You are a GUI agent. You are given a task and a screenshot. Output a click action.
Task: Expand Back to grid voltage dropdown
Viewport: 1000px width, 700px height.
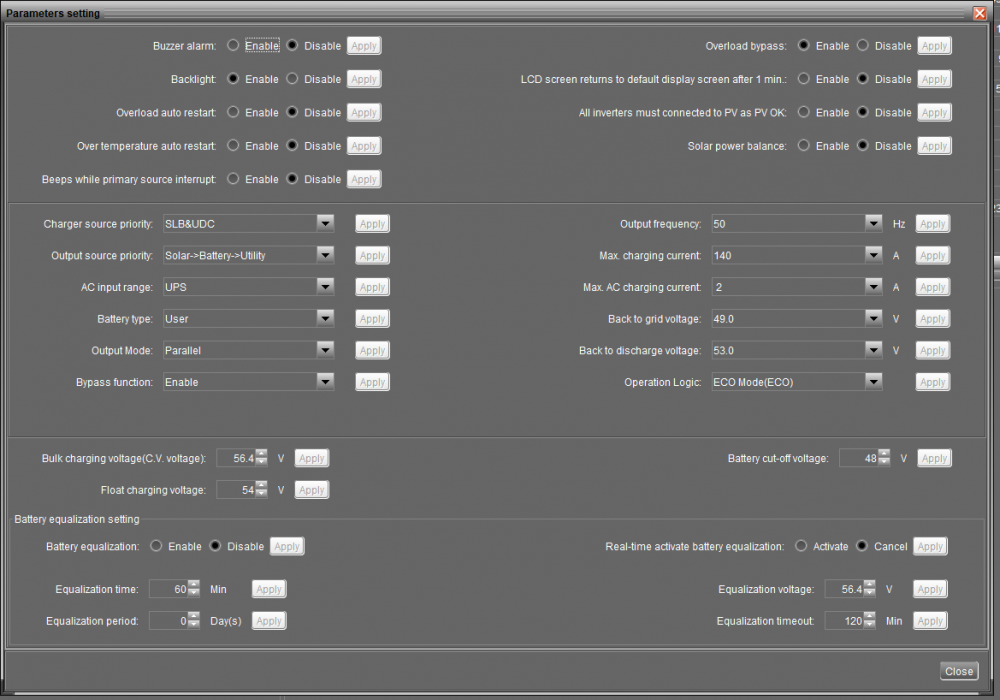pos(874,318)
